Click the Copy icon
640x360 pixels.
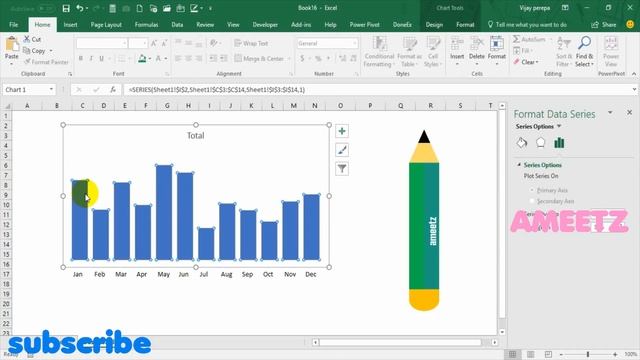pos(27,51)
